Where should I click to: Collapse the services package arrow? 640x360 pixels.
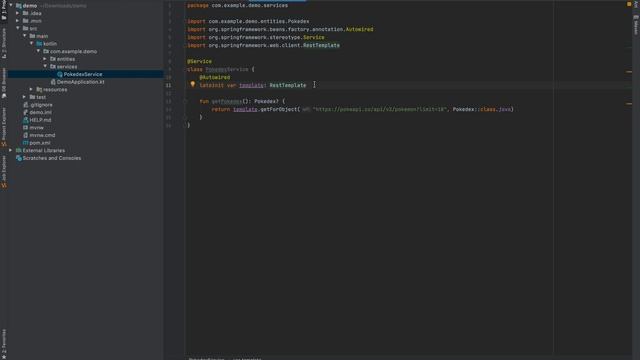[45, 66]
